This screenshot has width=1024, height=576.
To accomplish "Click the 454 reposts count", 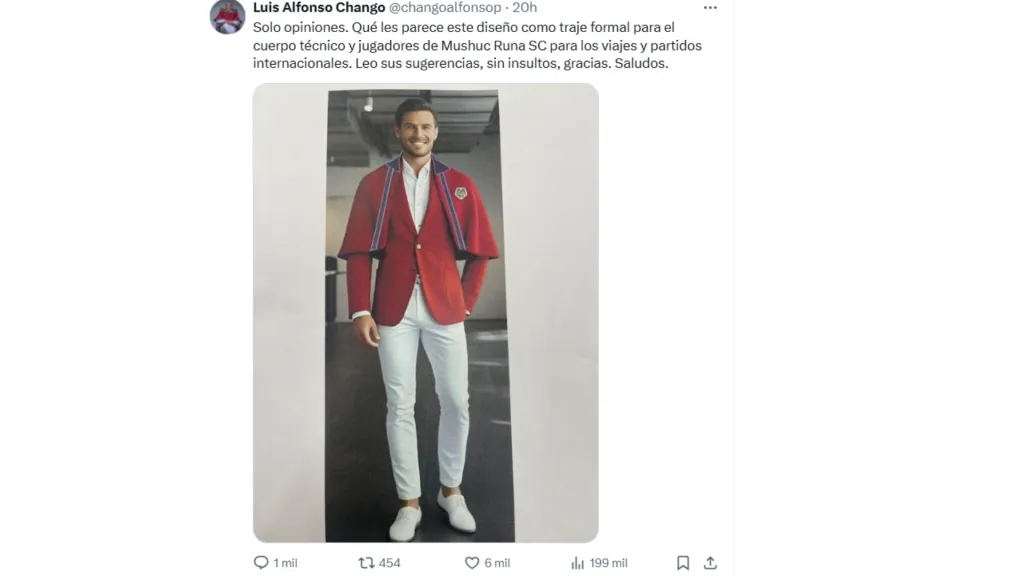I will 389,563.
